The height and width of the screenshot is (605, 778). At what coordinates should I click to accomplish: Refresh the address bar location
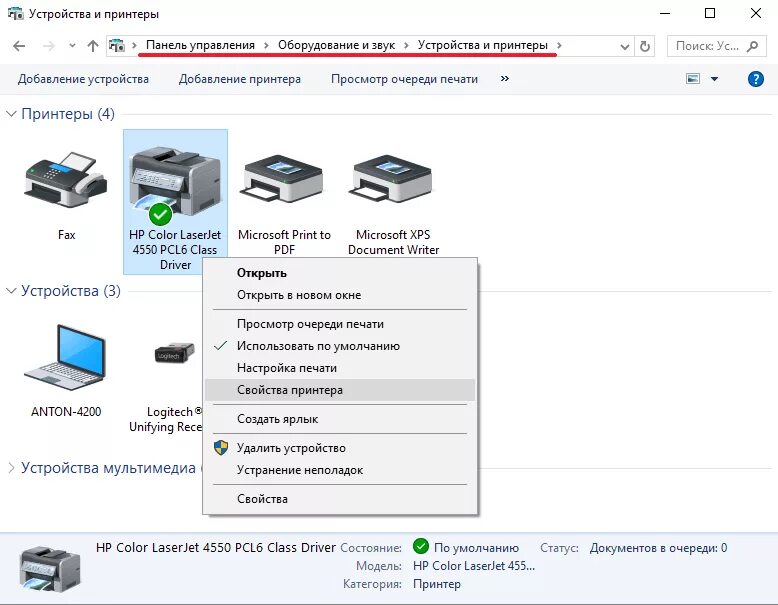645,47
